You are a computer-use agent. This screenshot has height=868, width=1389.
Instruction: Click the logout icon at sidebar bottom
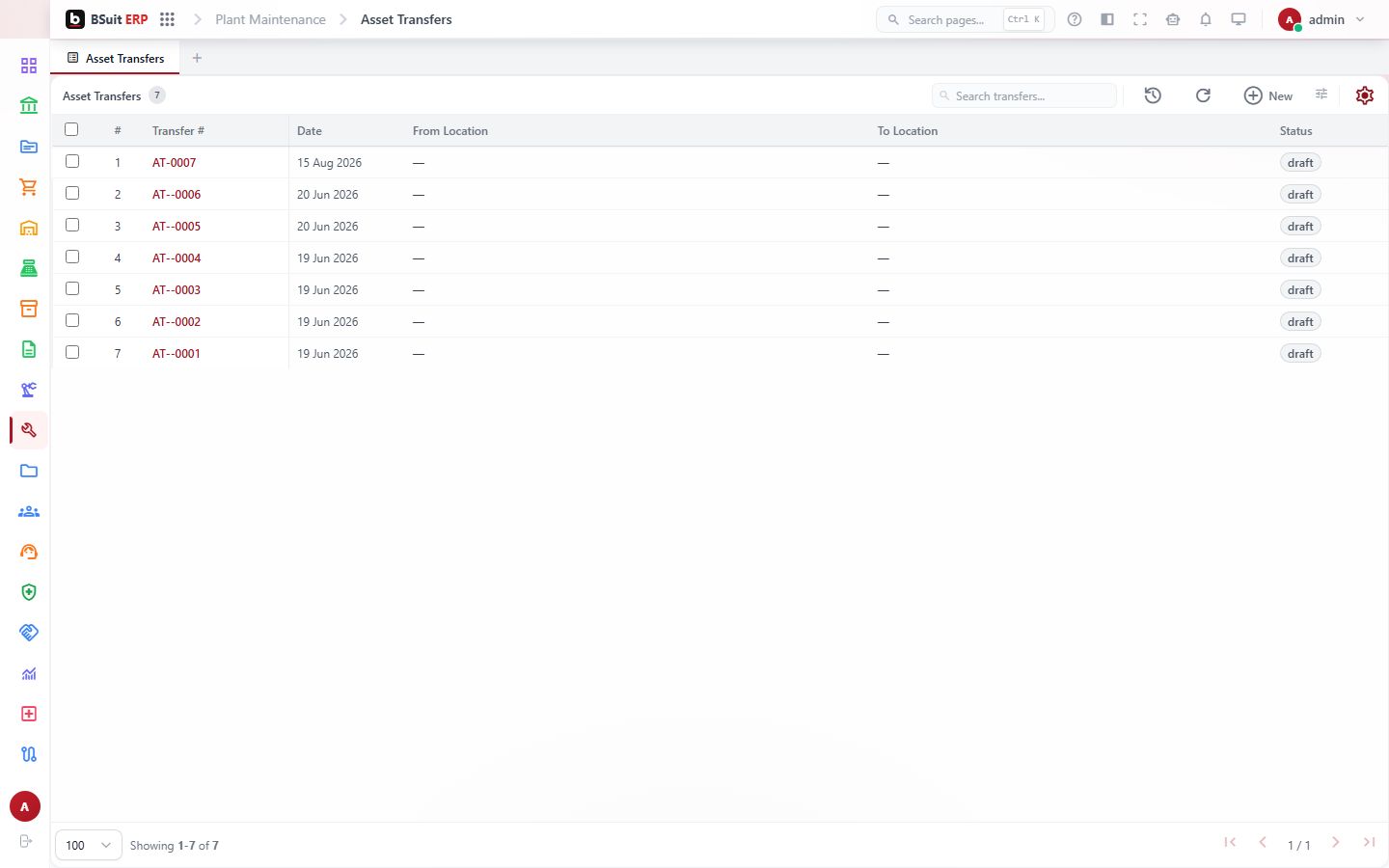point(26,841)
